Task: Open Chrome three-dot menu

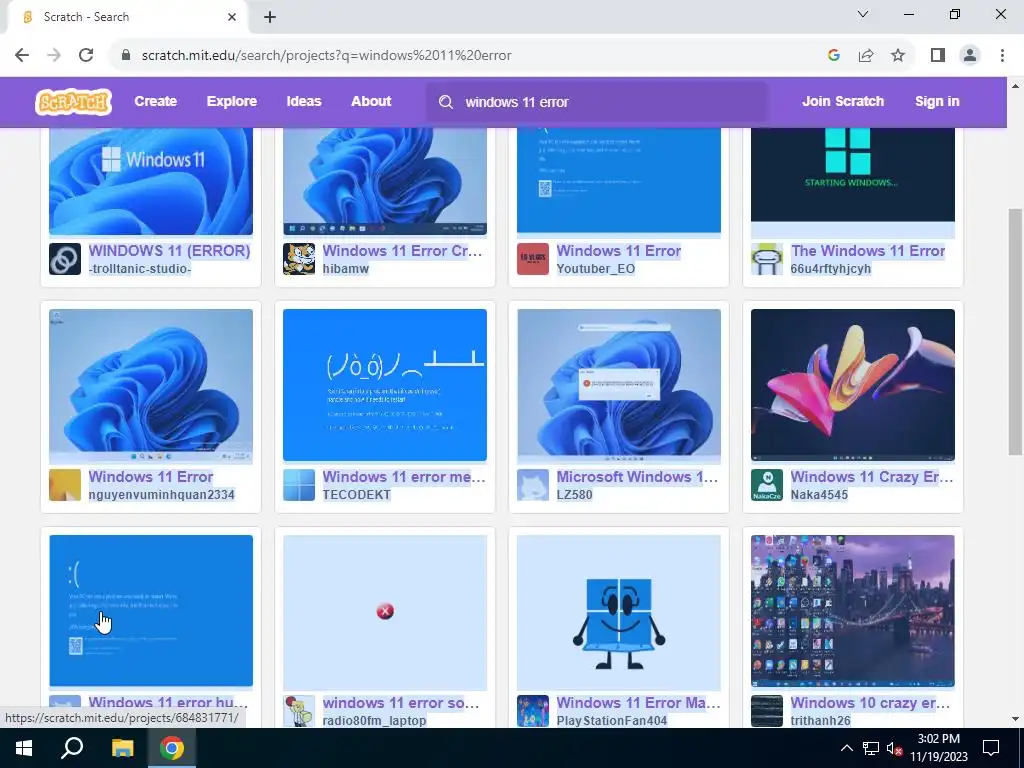Action: (x=1002, y=56)
